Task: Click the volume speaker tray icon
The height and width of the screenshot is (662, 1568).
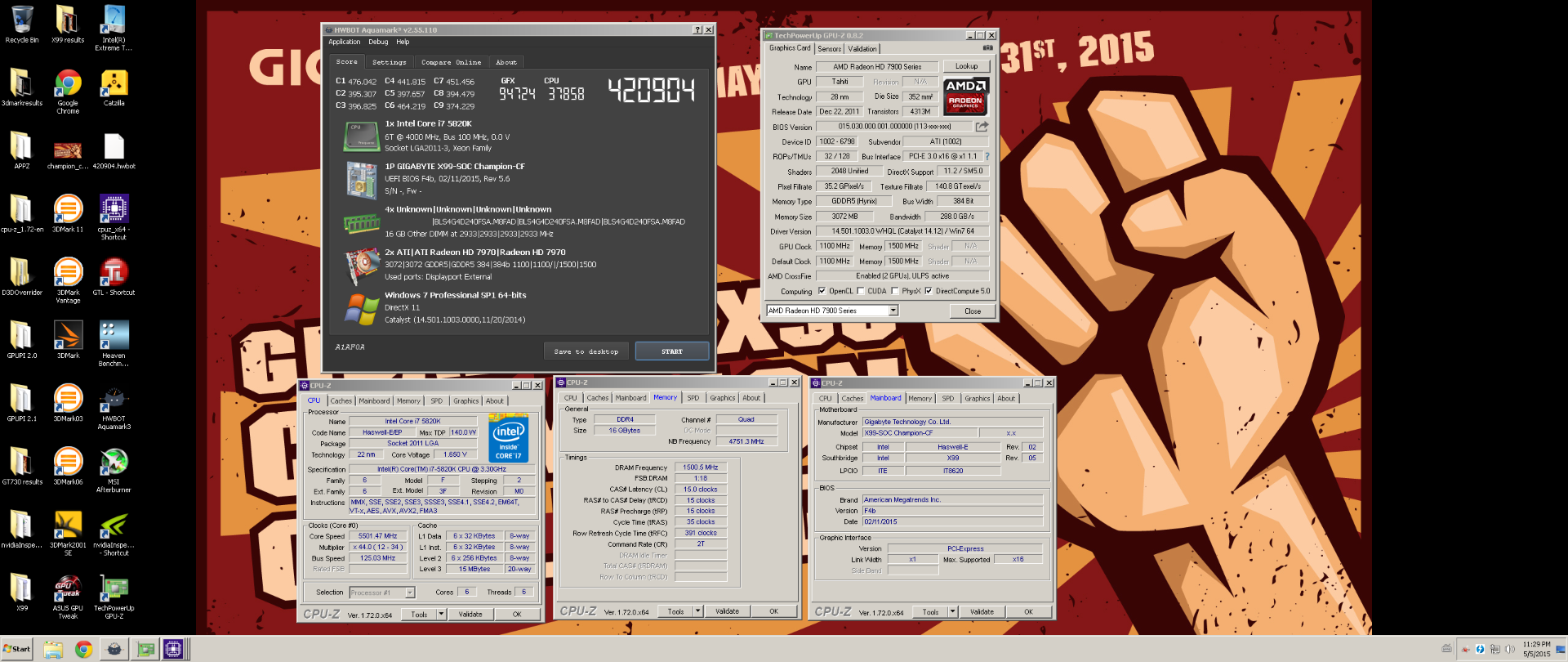Action: point(1509,649)
